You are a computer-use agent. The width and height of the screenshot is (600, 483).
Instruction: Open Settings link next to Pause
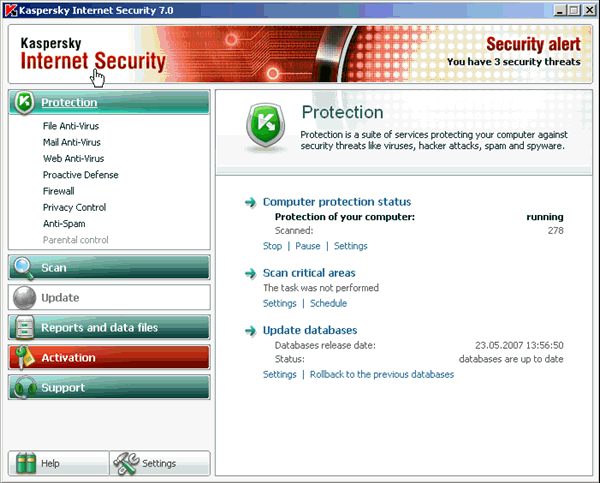click(351, 246)
